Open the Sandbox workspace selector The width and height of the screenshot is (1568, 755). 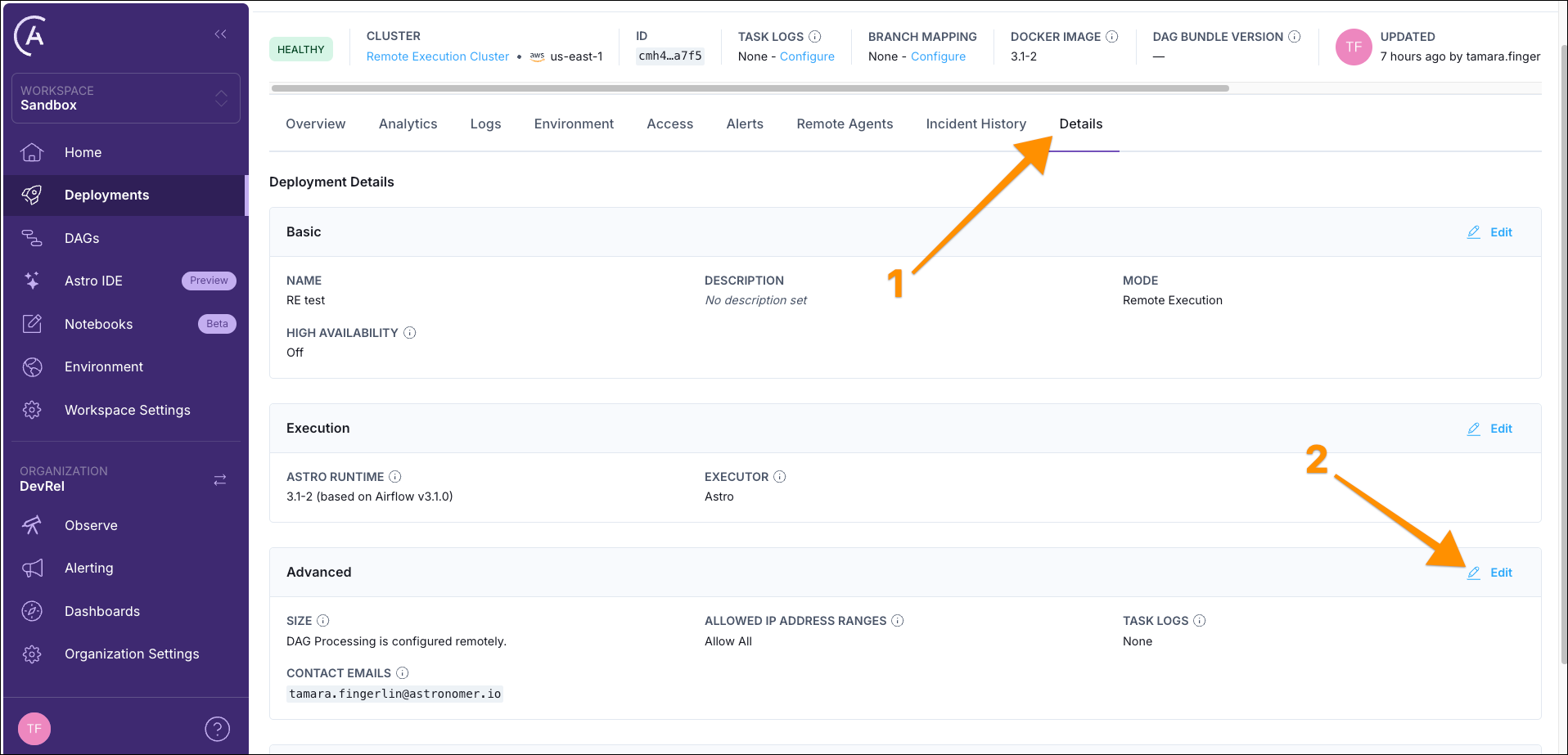pos(125,98)
